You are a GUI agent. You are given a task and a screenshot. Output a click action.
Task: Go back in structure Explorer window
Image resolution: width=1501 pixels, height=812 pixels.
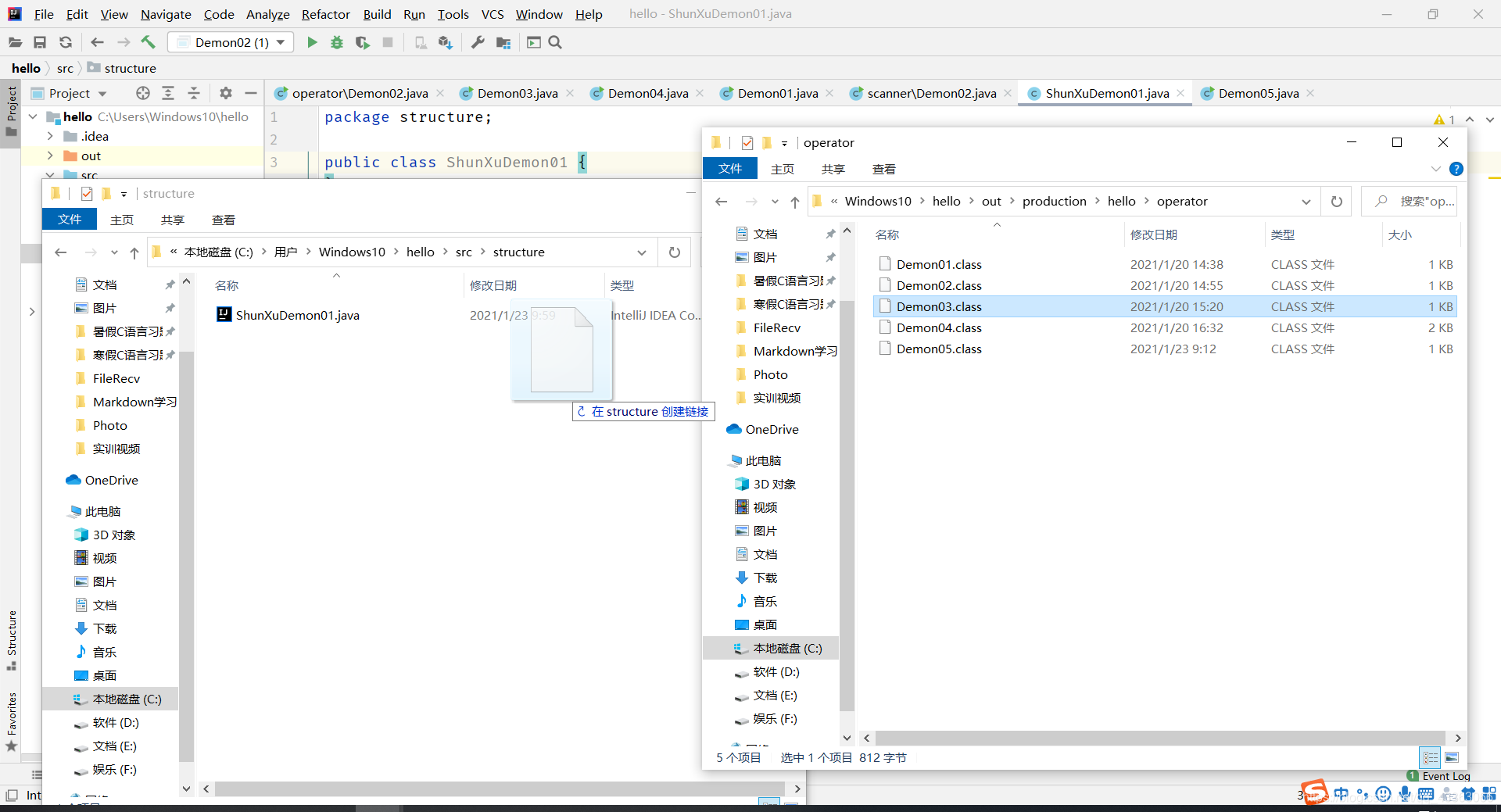click(61, 252)
